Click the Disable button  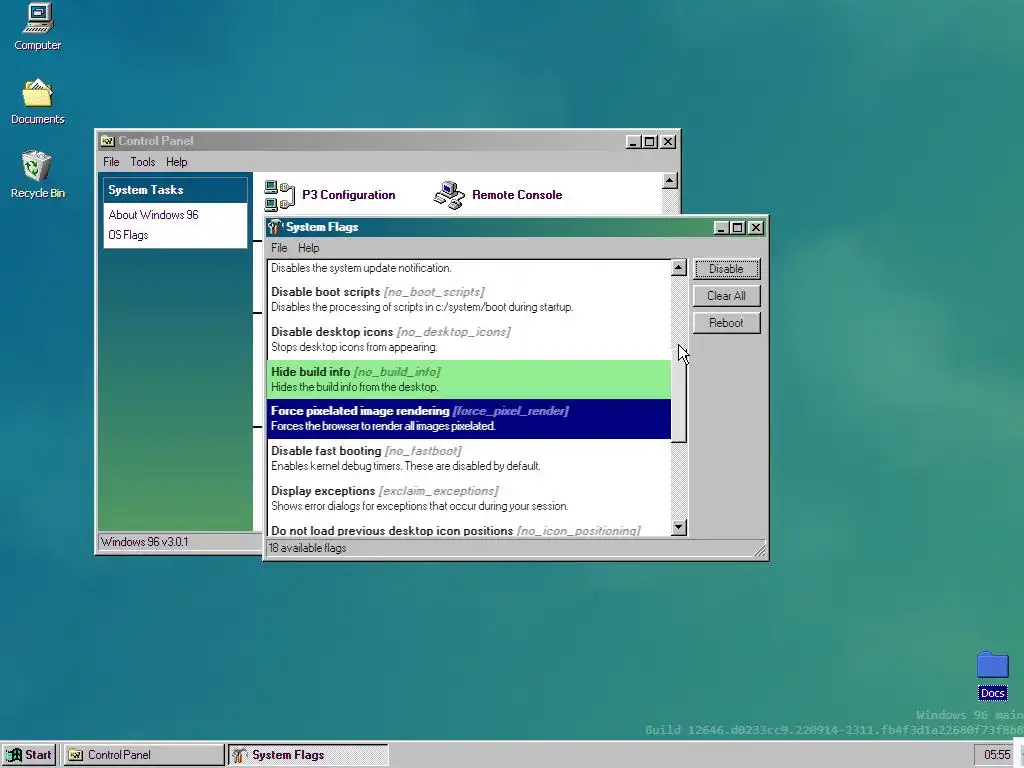tap(726, 269)
